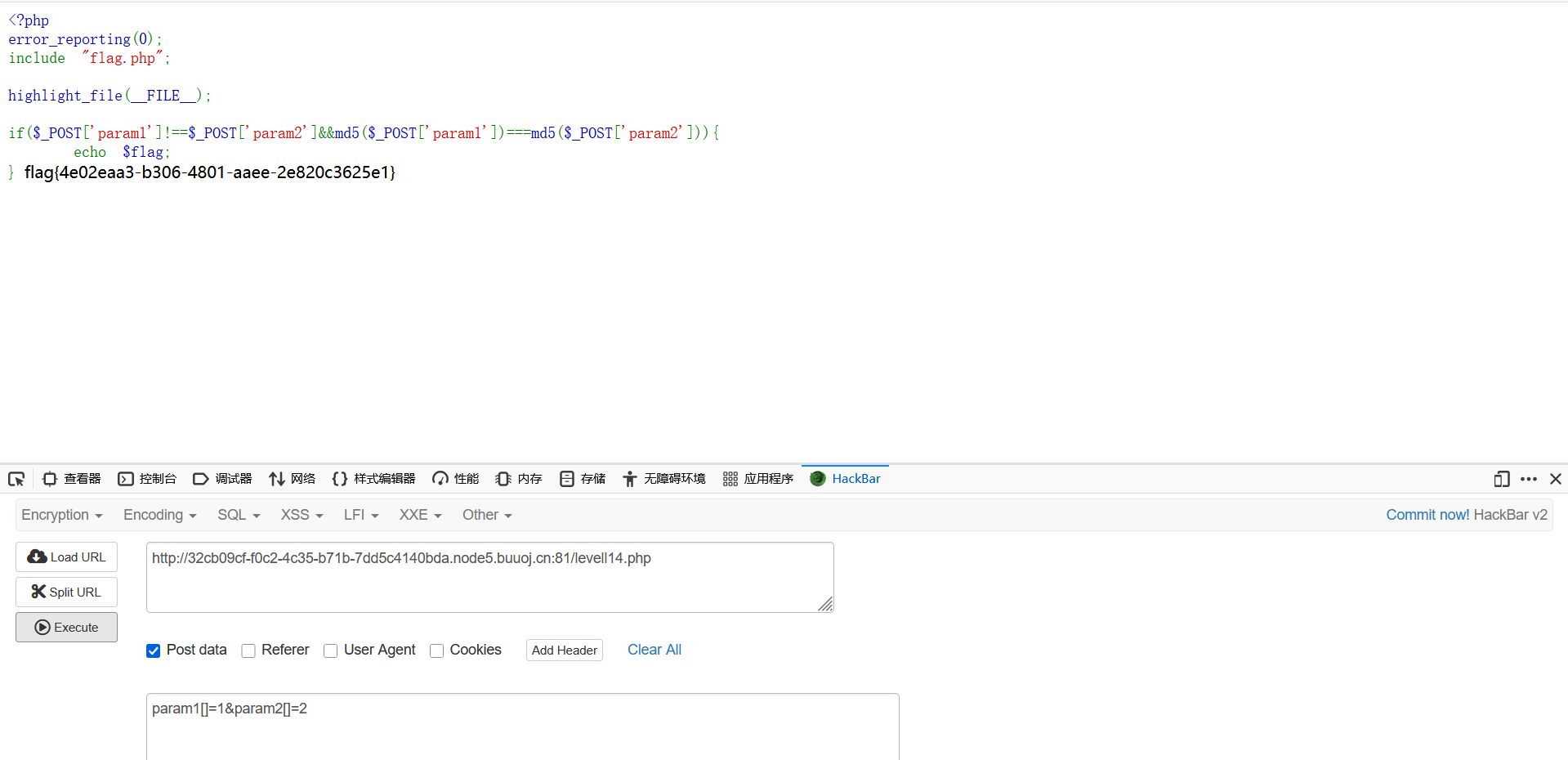The image size is (1568, 760).
Task: Toggle responsive design mode icon
Action: (x=1501, y=479)
